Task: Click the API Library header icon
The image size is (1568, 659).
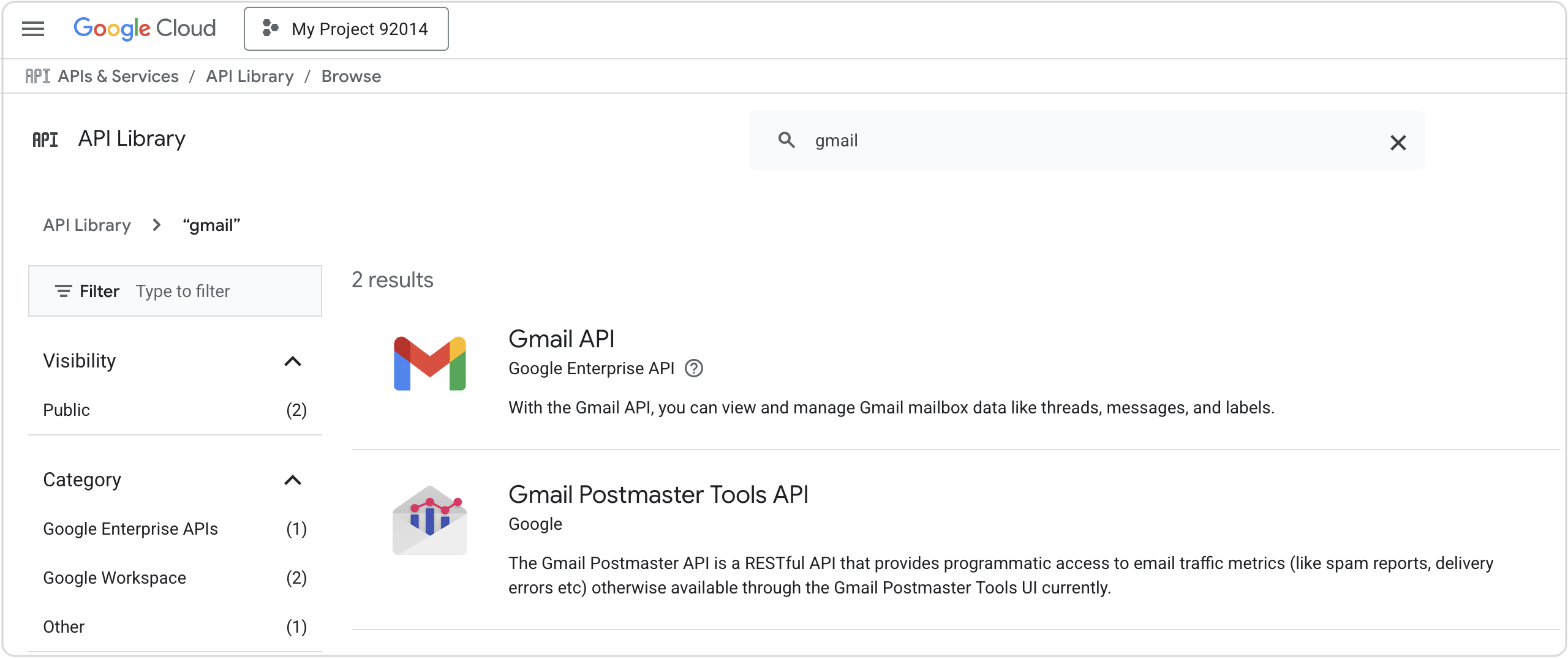Action: click(x=45, y=139)
